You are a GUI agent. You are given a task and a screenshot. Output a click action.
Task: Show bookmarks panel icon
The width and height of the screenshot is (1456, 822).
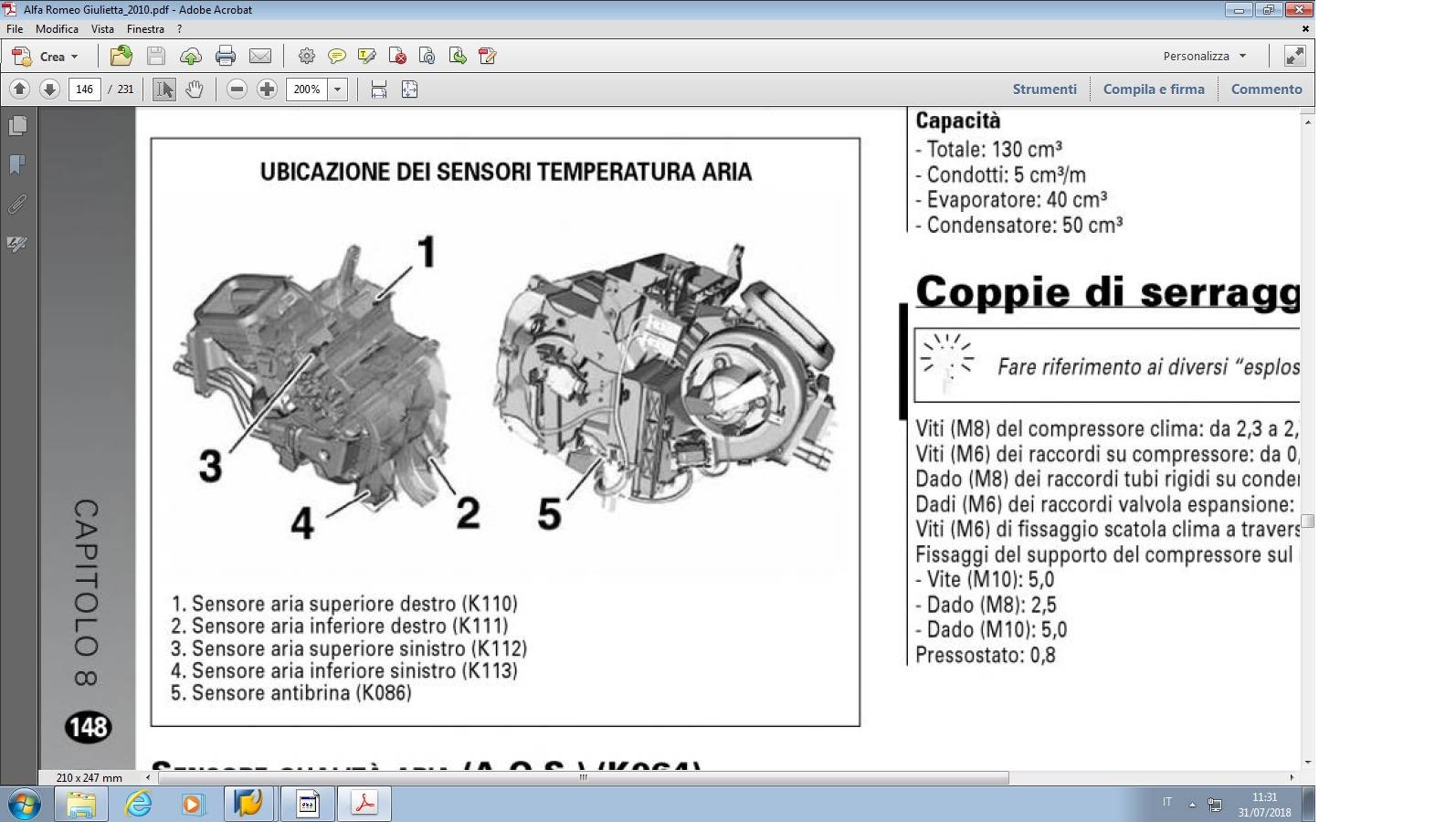point(17,164)
